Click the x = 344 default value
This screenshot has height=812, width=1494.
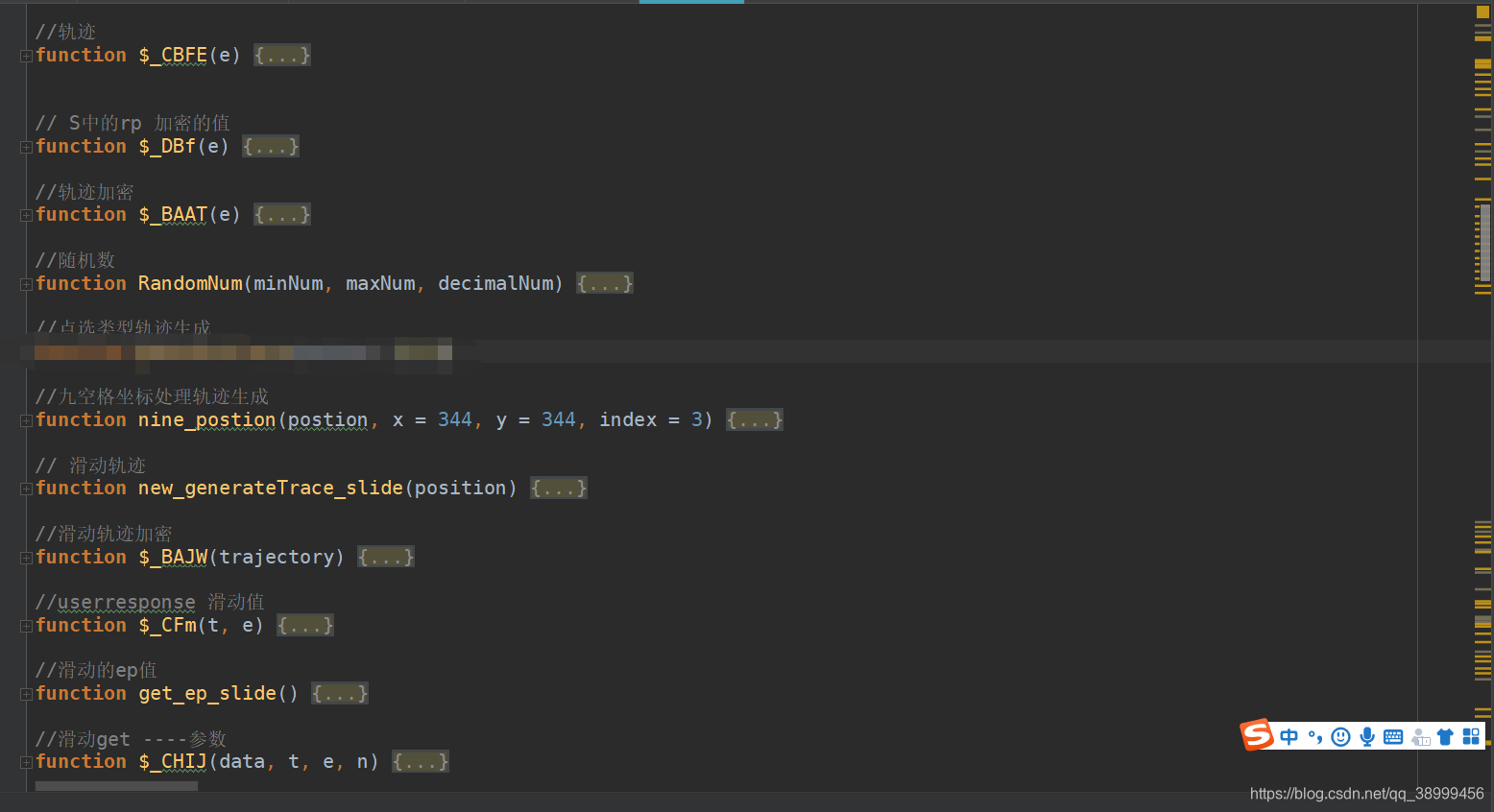[432, 419]
